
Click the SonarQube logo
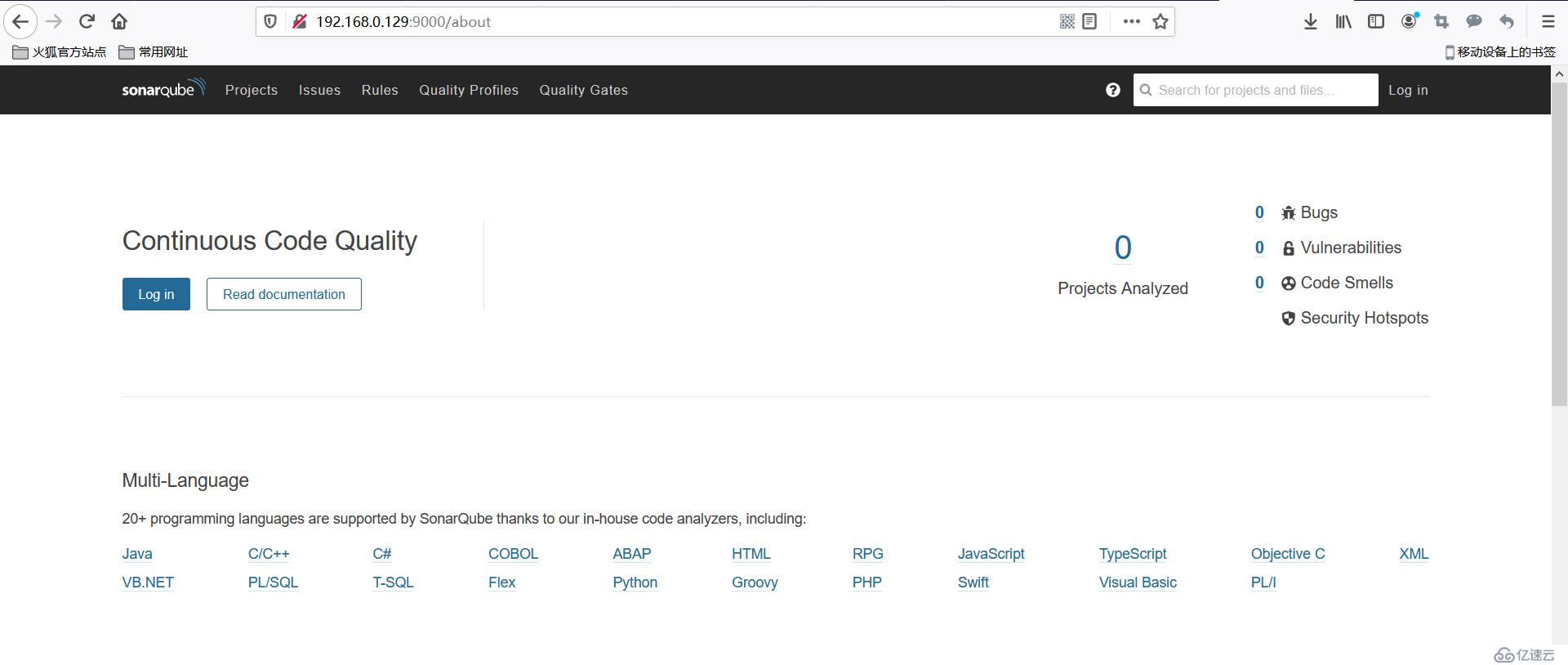click(163, 88)
